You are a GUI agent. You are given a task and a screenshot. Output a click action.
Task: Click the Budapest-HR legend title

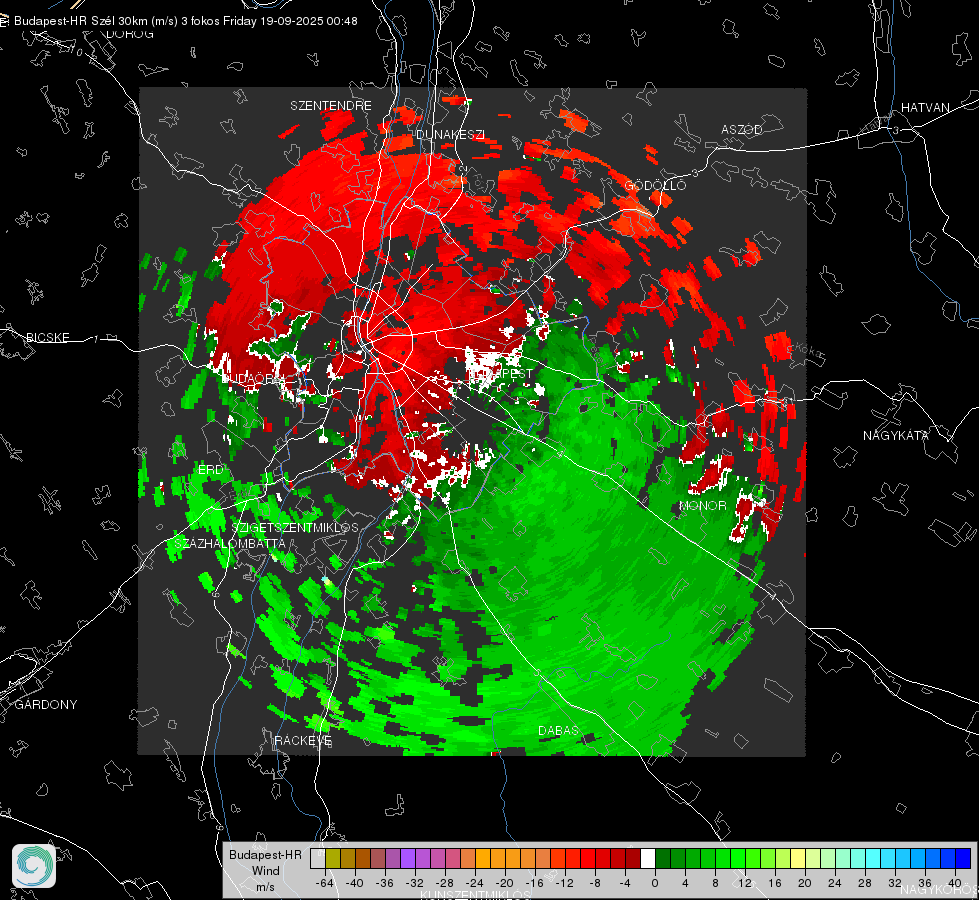coord(265,854)
